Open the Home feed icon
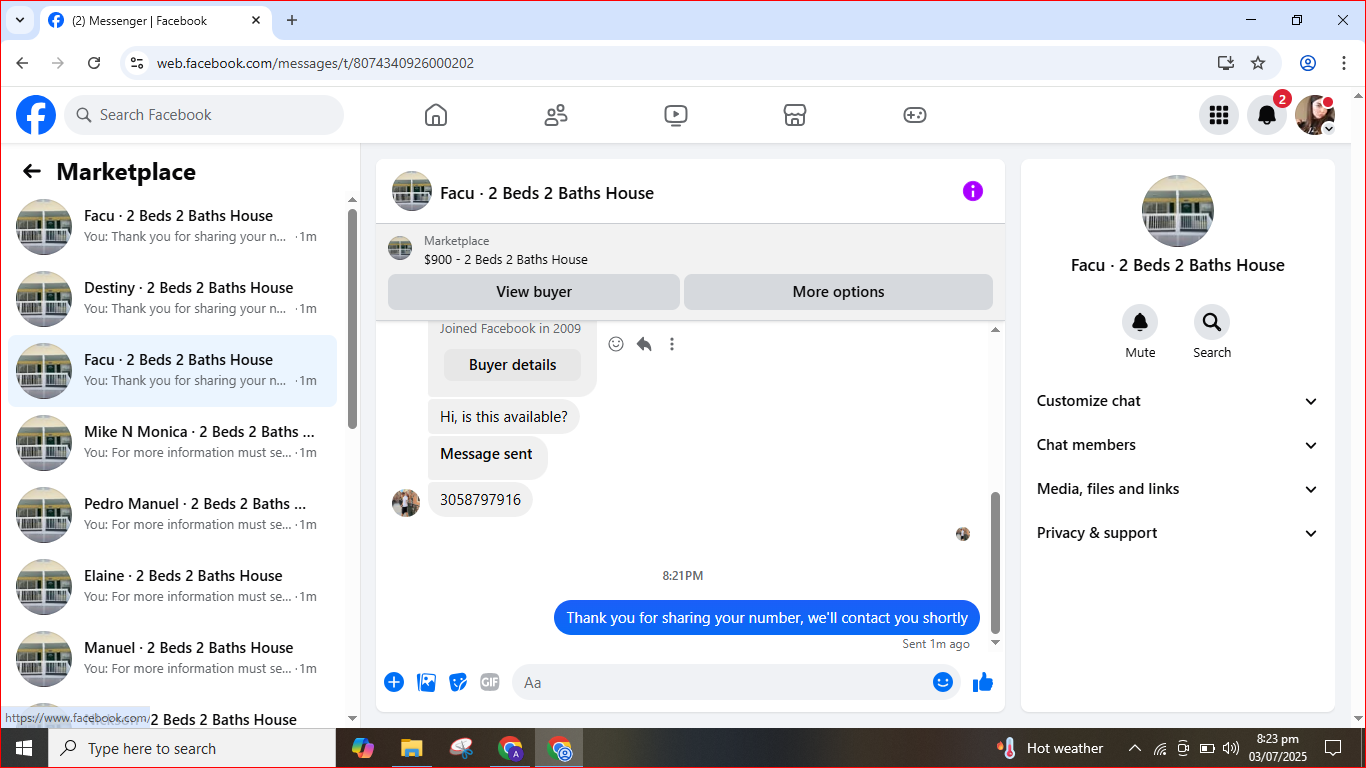This screenshot has width=1366, height=768. pos(436,115)
